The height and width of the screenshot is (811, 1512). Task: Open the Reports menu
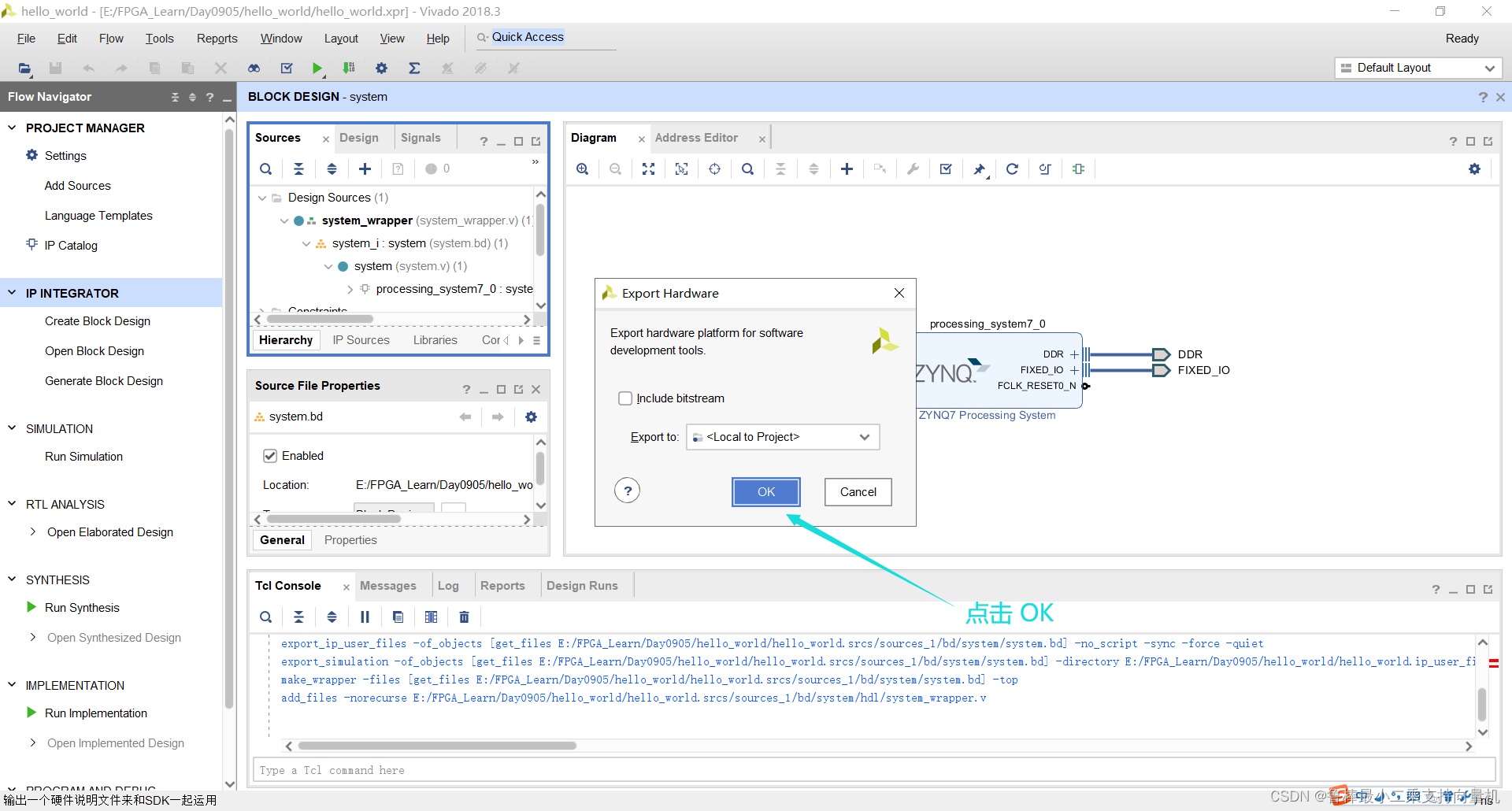click(217, 39)
